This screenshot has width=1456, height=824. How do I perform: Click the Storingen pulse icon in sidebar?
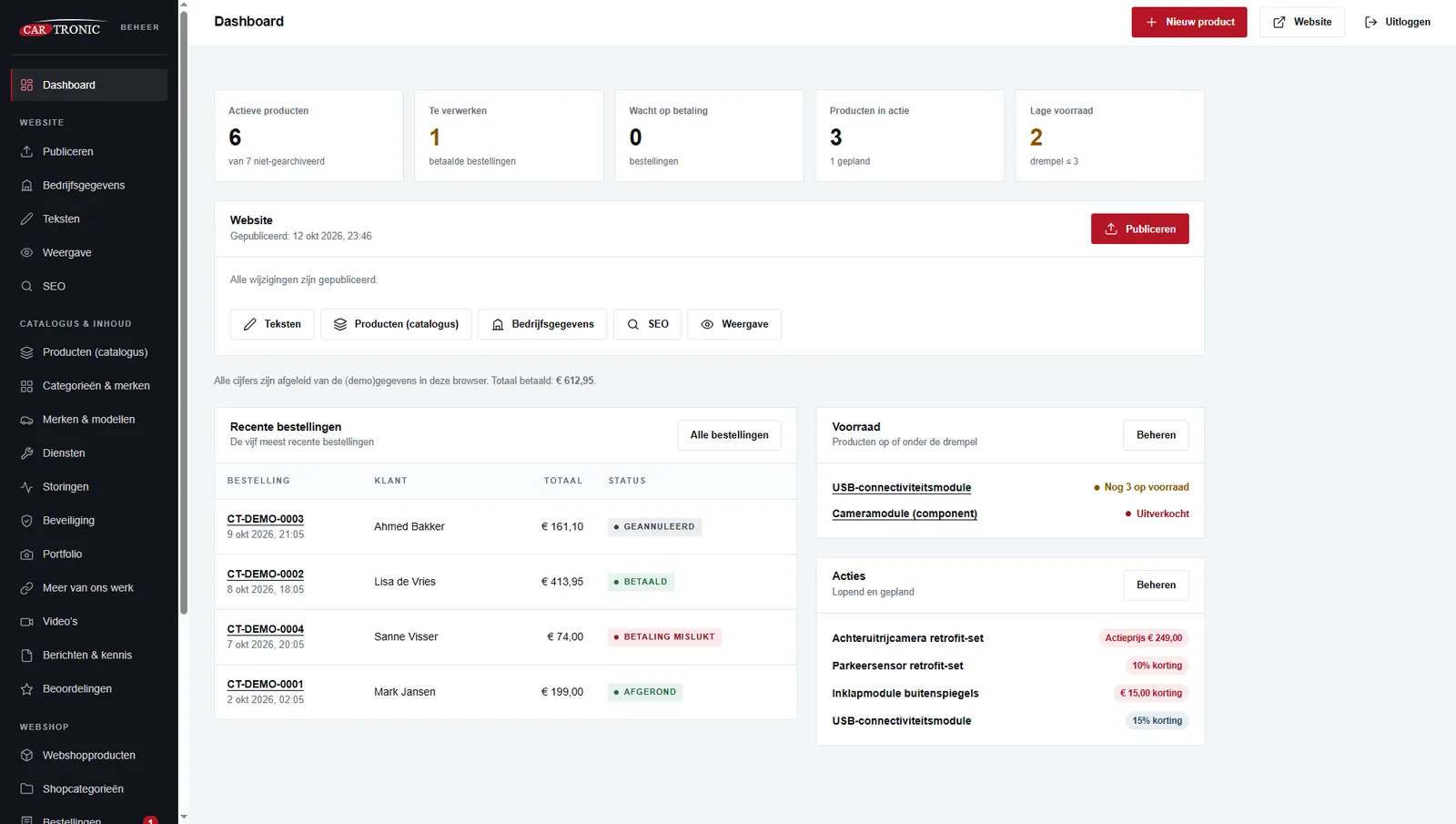click(x=26, y=487)
